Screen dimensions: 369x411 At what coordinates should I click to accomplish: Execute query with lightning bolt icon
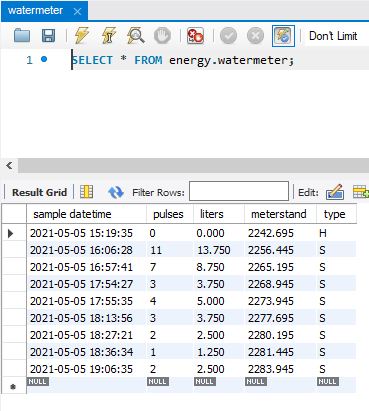[x=81, y=36]
